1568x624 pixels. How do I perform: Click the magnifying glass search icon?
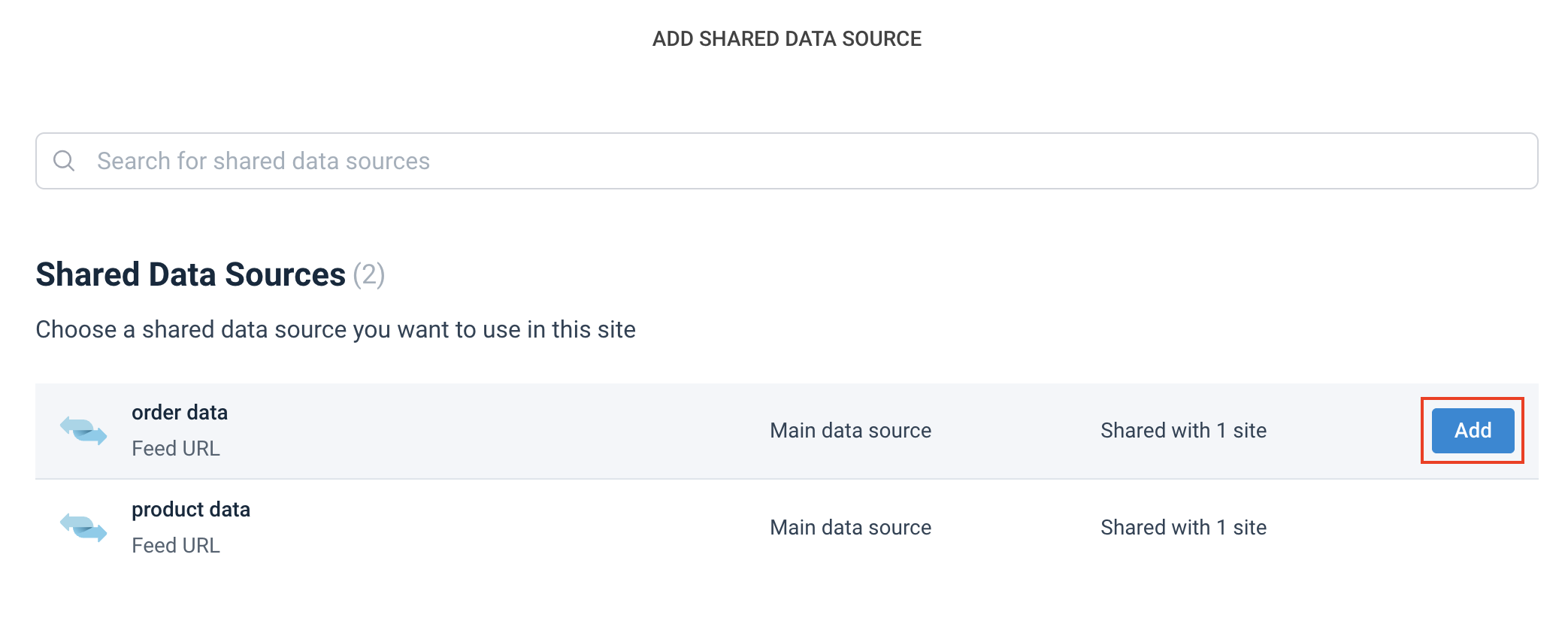tap(64, 160)
